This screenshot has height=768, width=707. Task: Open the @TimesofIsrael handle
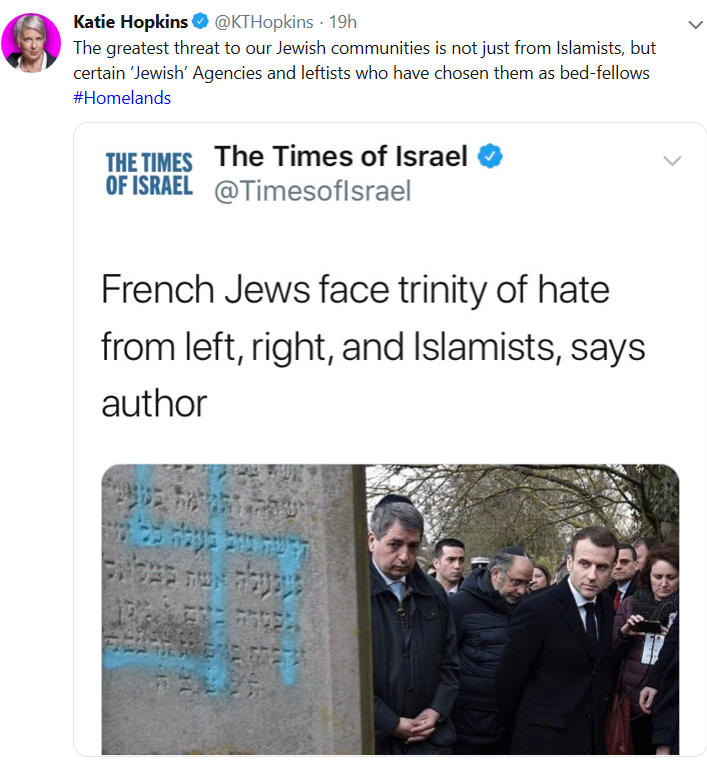click(312, 191)
